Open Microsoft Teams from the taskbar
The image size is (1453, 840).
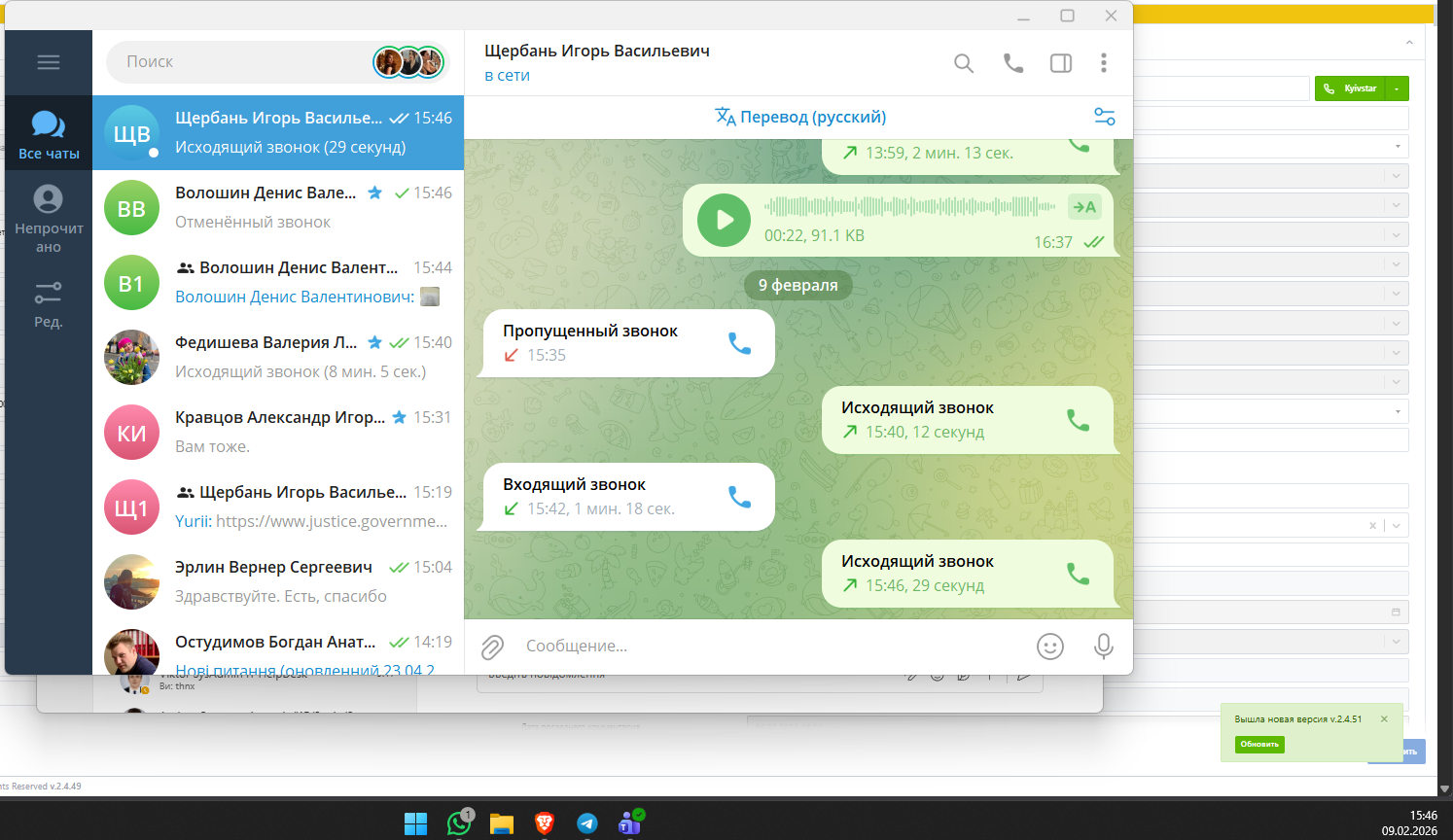[x=630, y=823]
